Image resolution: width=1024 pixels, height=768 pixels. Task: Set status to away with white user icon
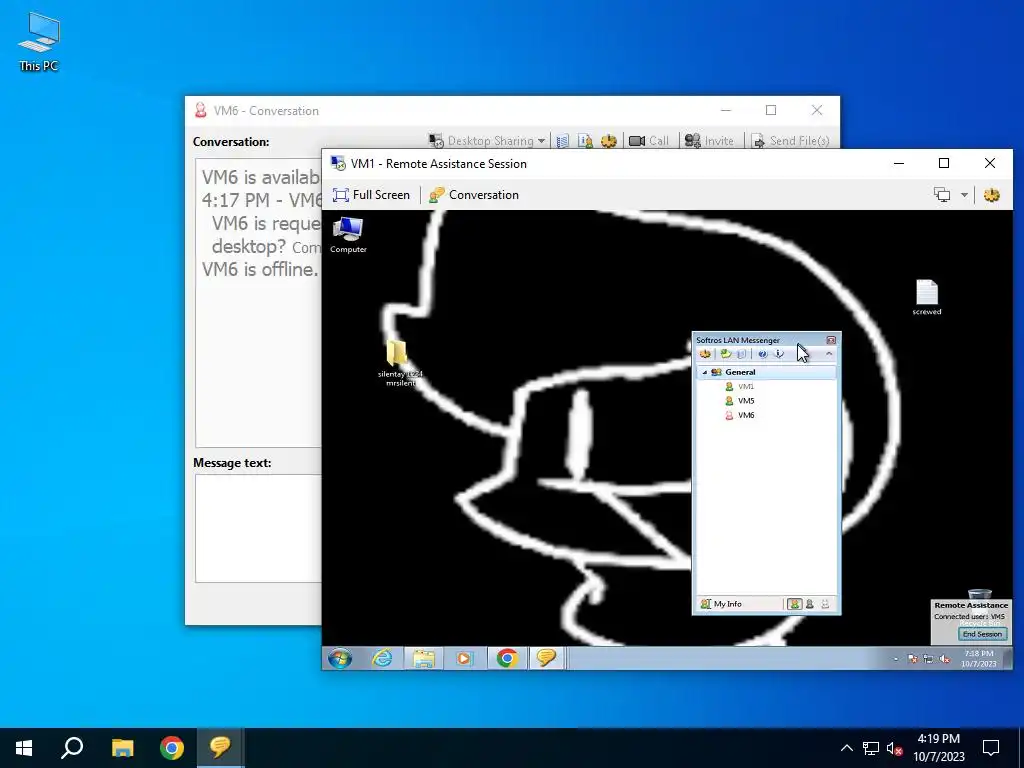(825, 604)
